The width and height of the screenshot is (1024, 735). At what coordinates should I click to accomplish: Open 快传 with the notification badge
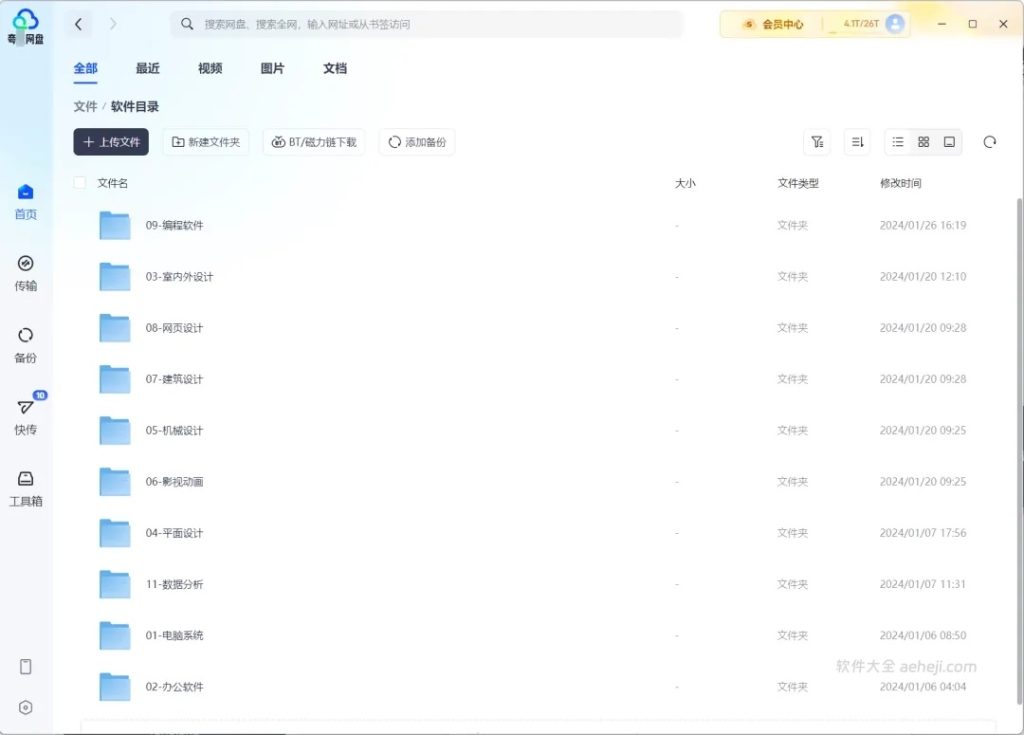26,417
